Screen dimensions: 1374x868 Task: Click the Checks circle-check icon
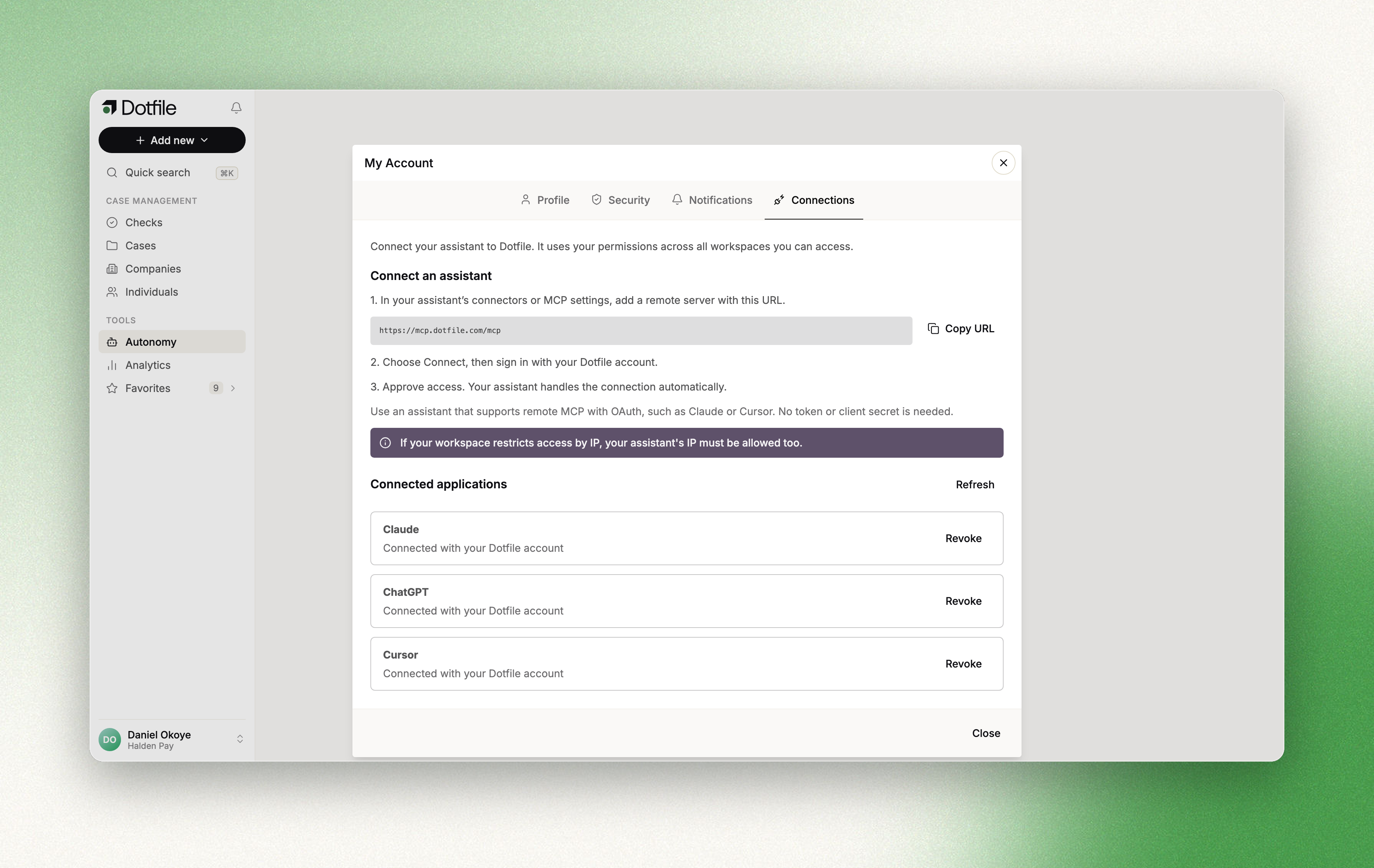click(112, 223)
